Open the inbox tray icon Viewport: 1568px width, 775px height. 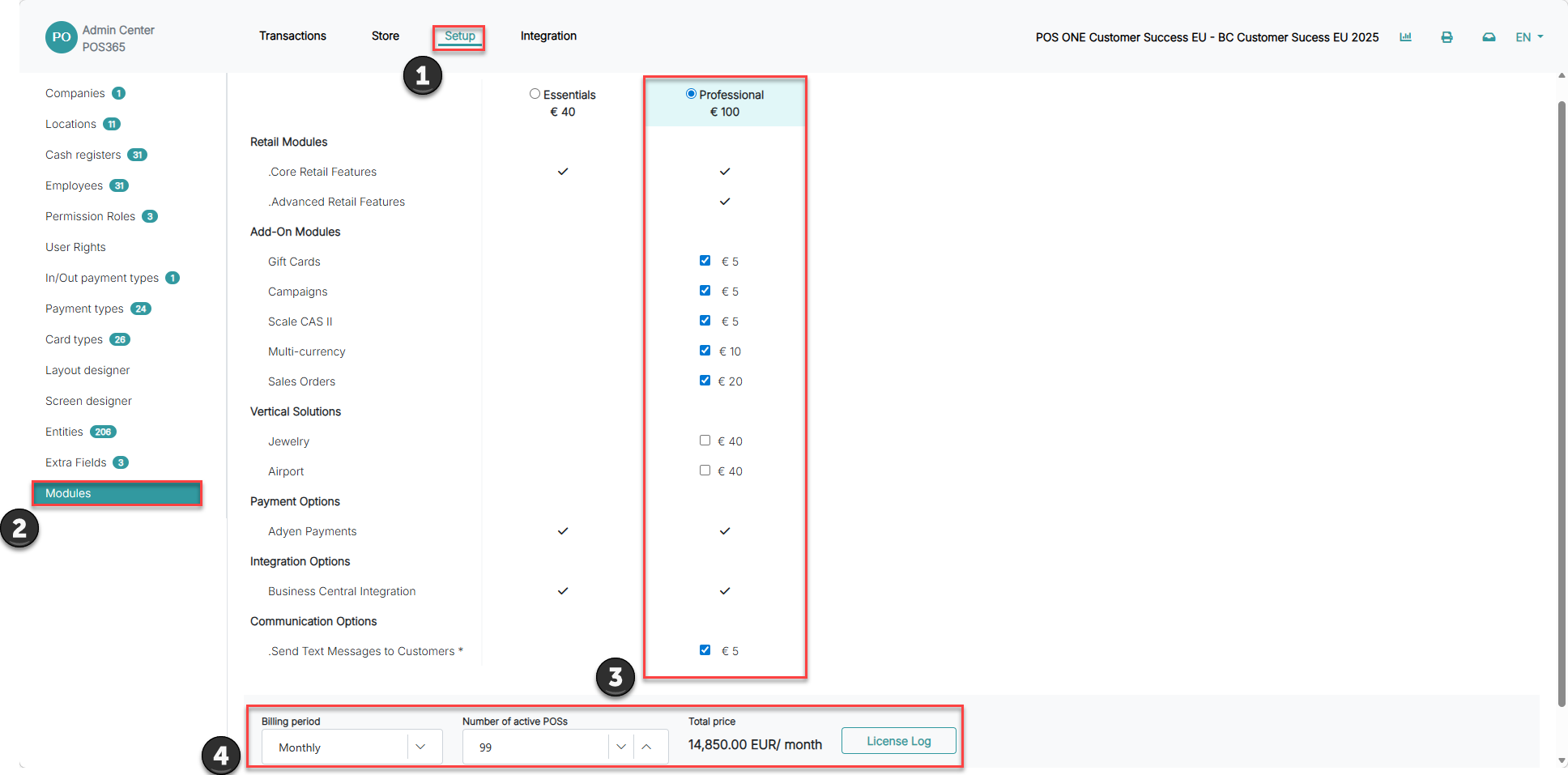tap(1489, 37)
